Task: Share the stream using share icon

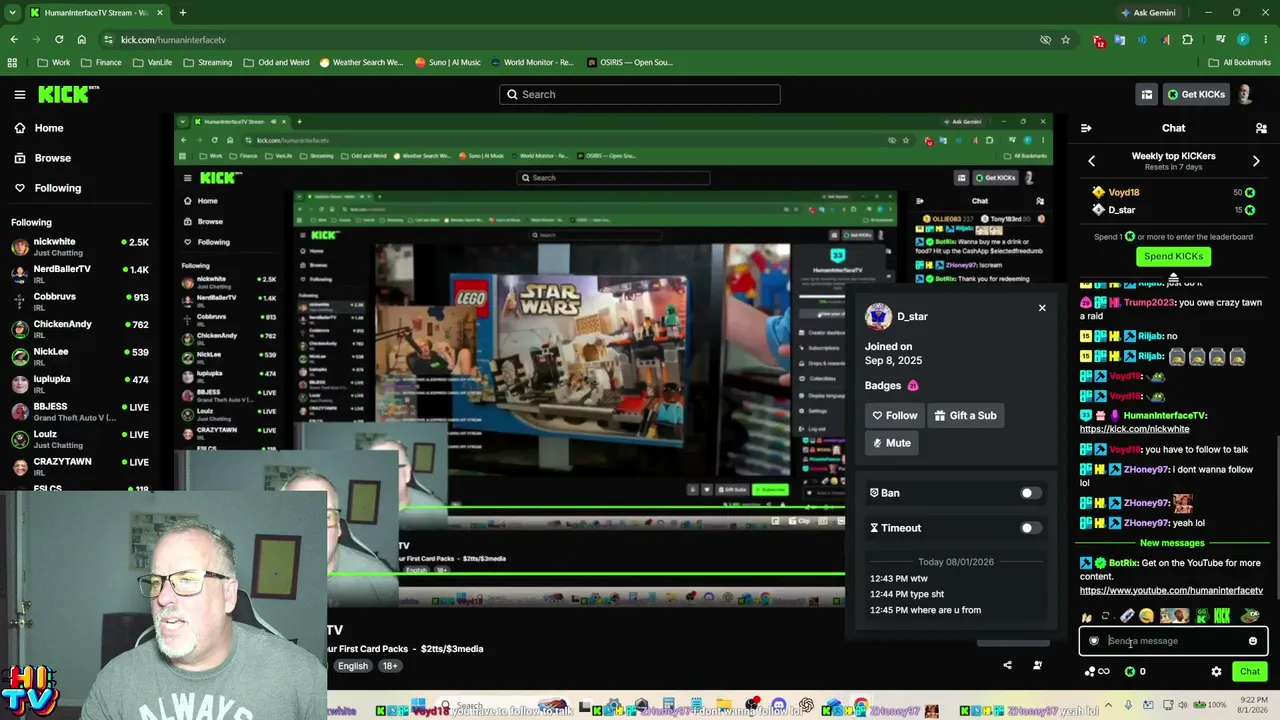Action: 1007,665
